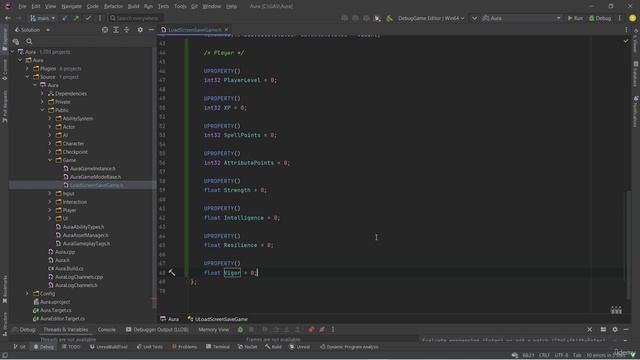The height and width of the screenshot is (360, 640).
Task: Open the Build menu
Action: (133, 7)
